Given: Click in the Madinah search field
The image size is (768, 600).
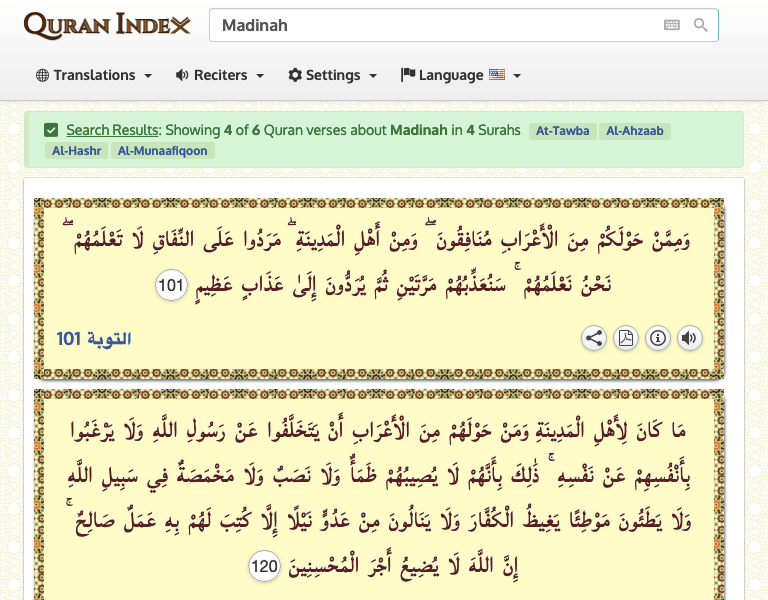Looking at the screenshot, I should [x=430, y=26].
